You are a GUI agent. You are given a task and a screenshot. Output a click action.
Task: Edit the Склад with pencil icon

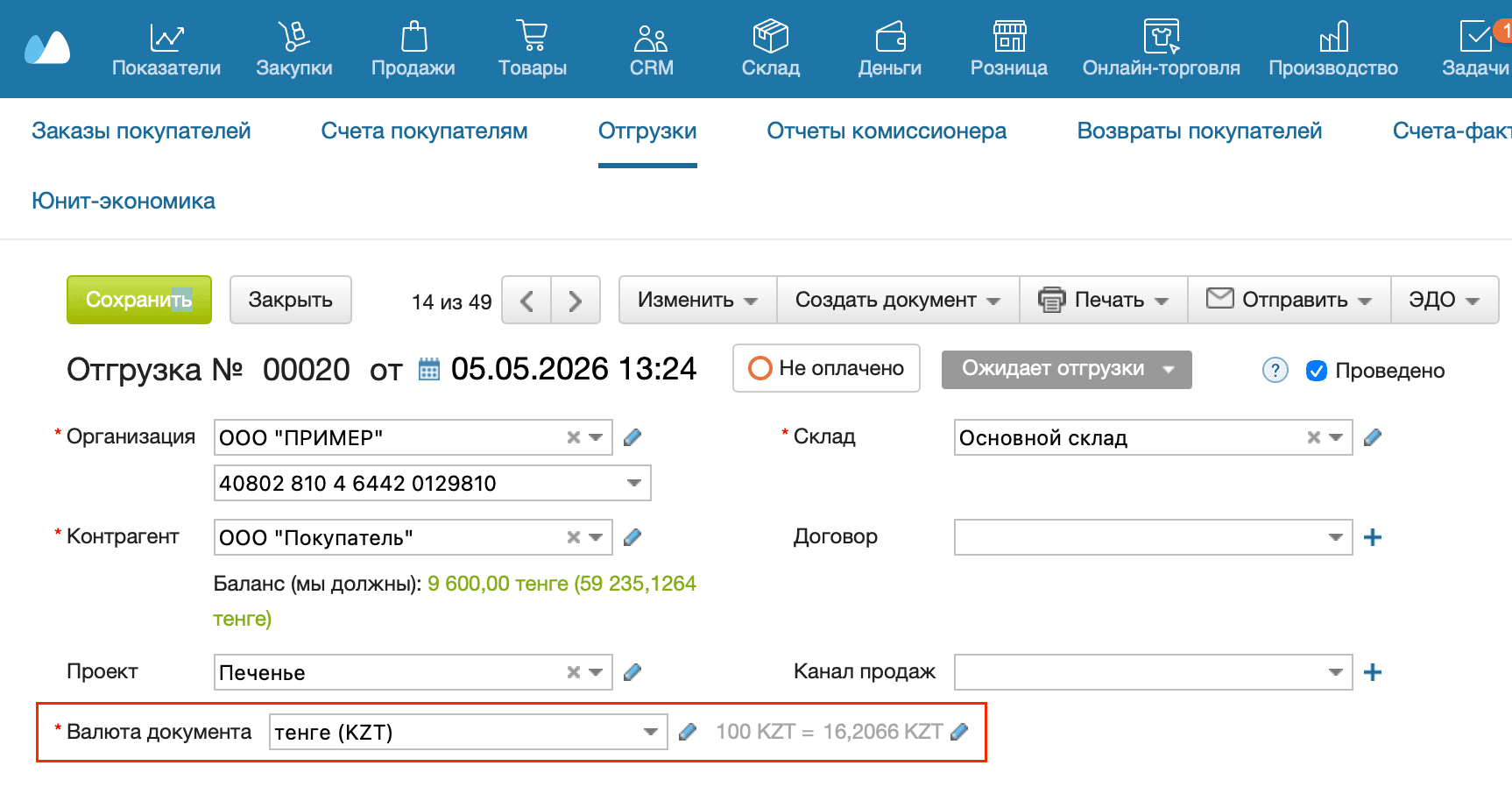pyautogui.click(x=1373, y=437)
